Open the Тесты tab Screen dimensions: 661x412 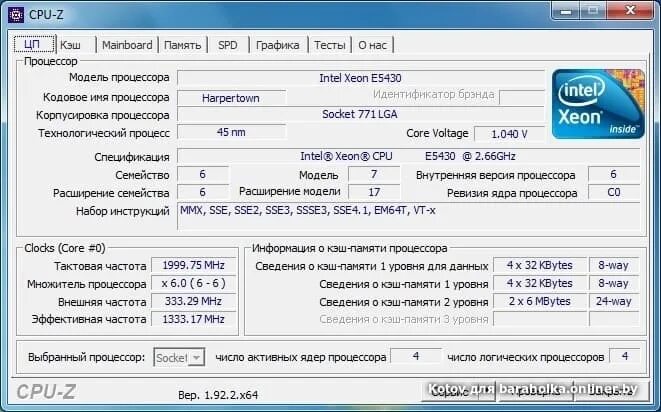coord(330,45)
